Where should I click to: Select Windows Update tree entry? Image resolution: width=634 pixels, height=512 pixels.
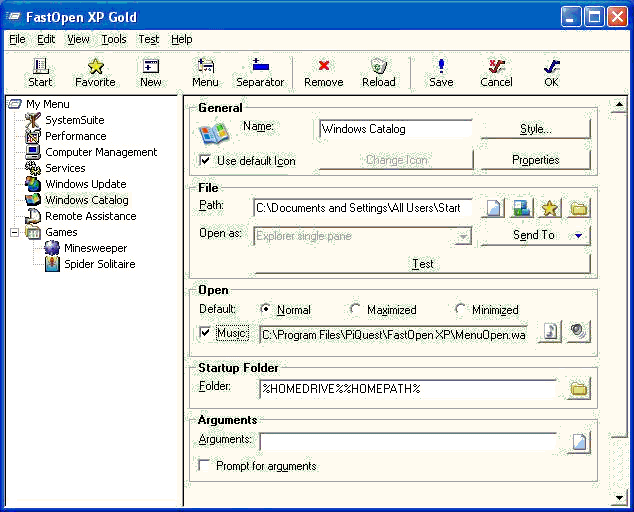pos(86,184)
